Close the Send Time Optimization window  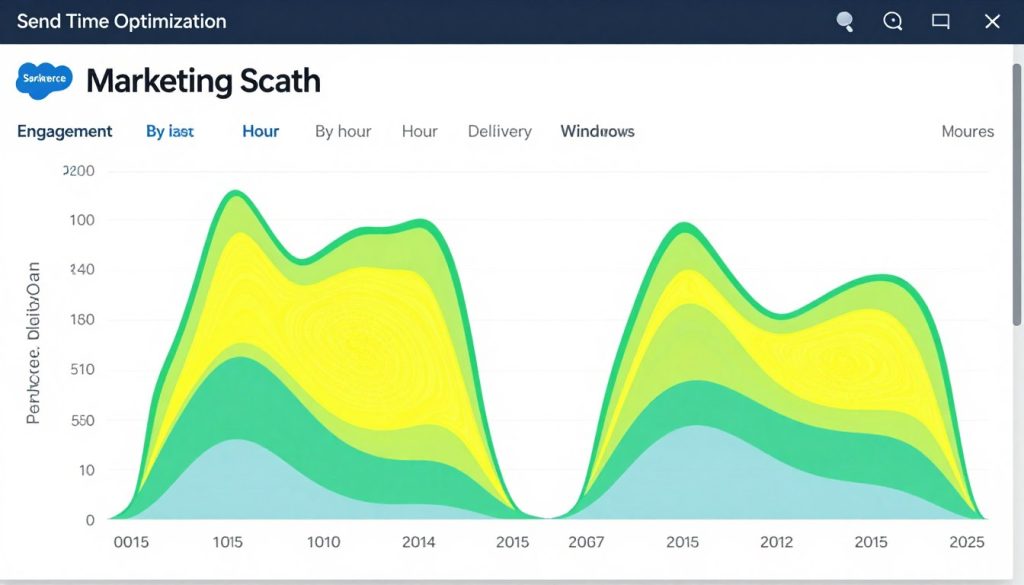click(991, 21)
